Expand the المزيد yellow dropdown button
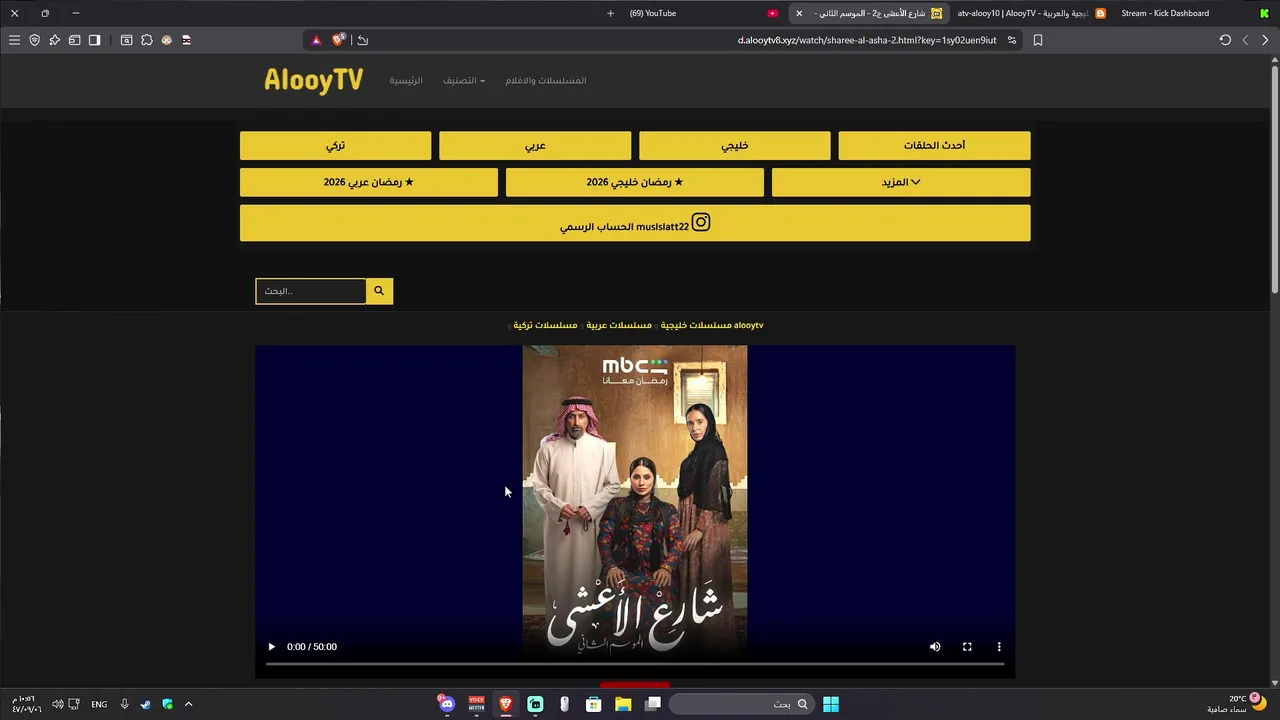 (x=901, y=182)
